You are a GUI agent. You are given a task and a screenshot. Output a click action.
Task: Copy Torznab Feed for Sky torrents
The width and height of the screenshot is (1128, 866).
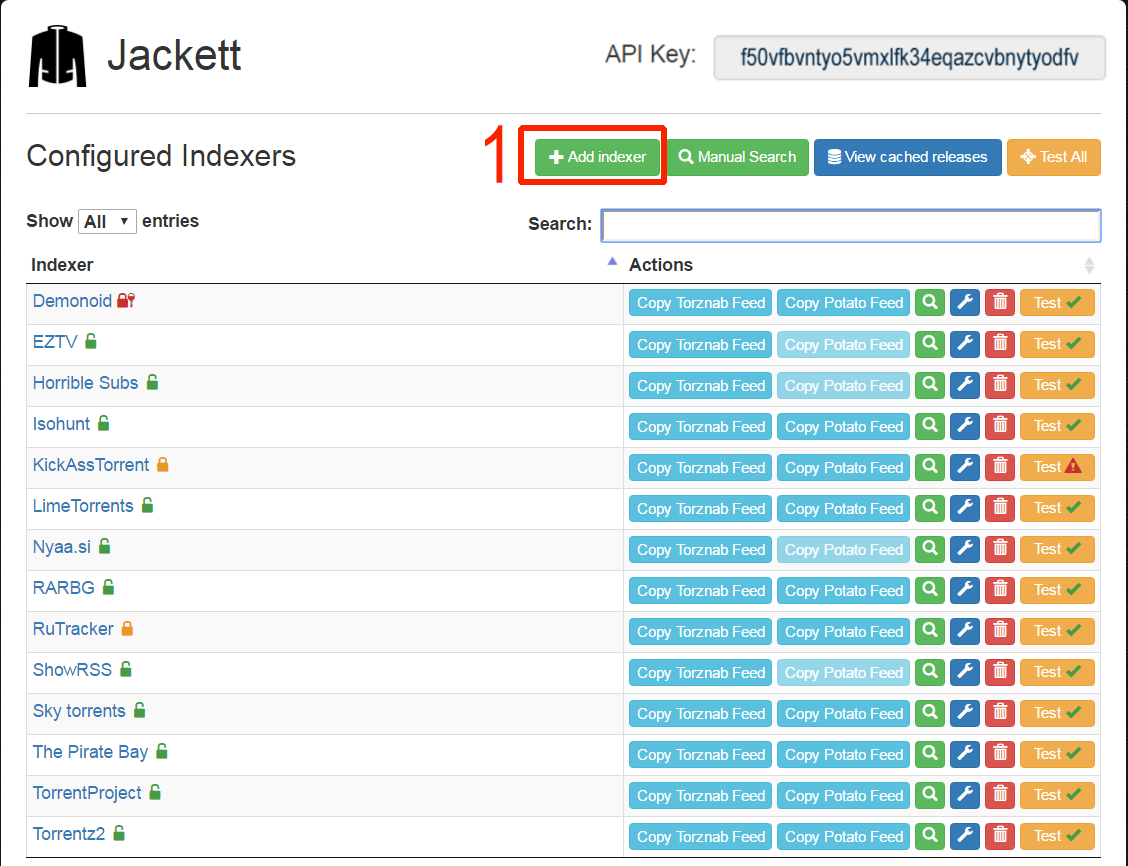pyautogui.click(x=701, y=713)
